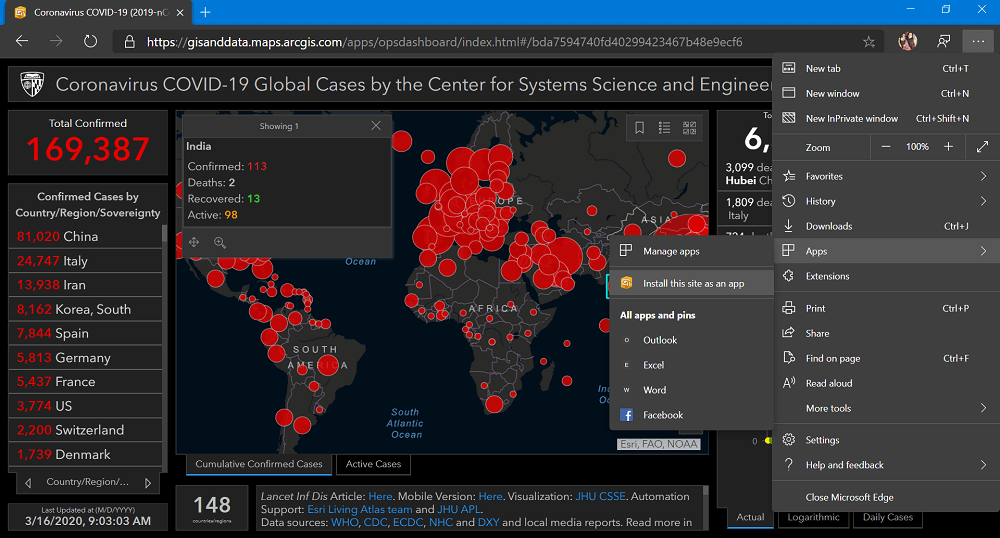Open the basemap gallery grid icon
This screenshot has height=538, width=1000.
(x=689, y=128)
